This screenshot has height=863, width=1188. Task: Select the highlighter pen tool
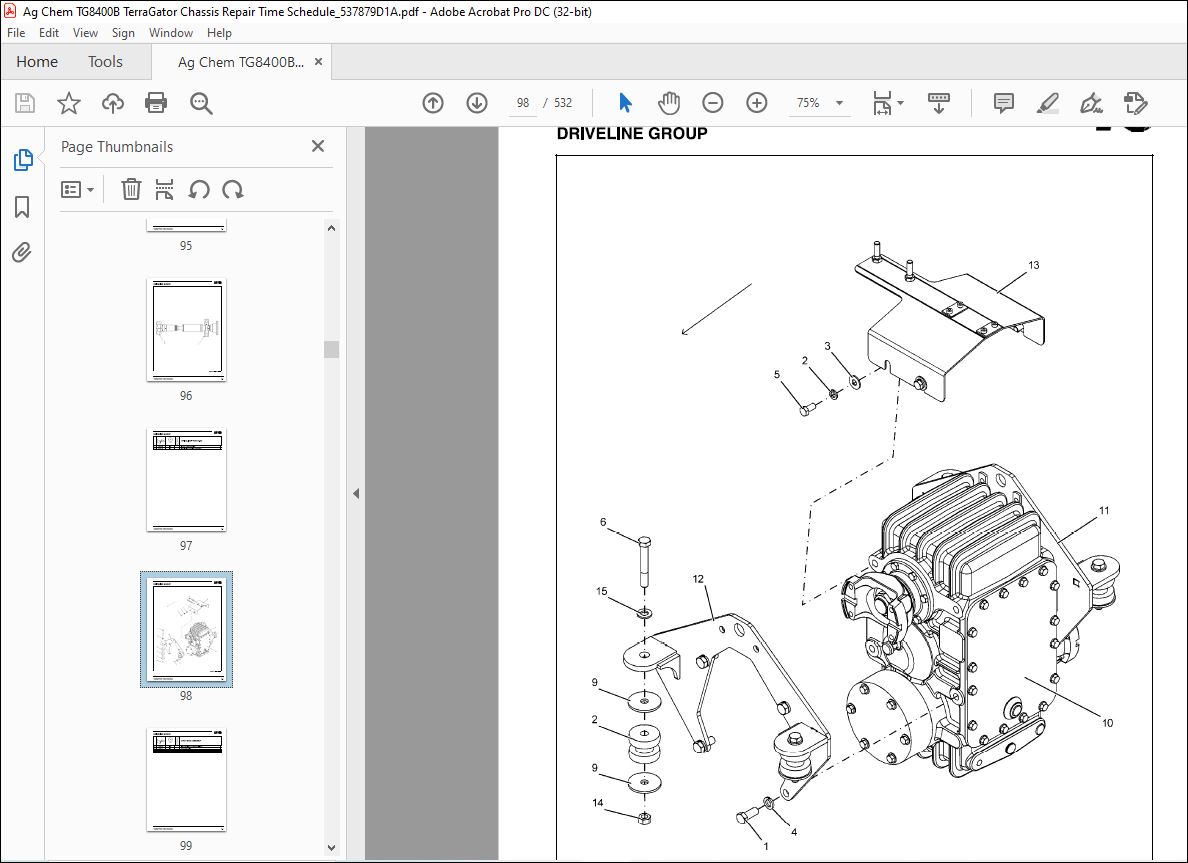tap(1047, 103)
